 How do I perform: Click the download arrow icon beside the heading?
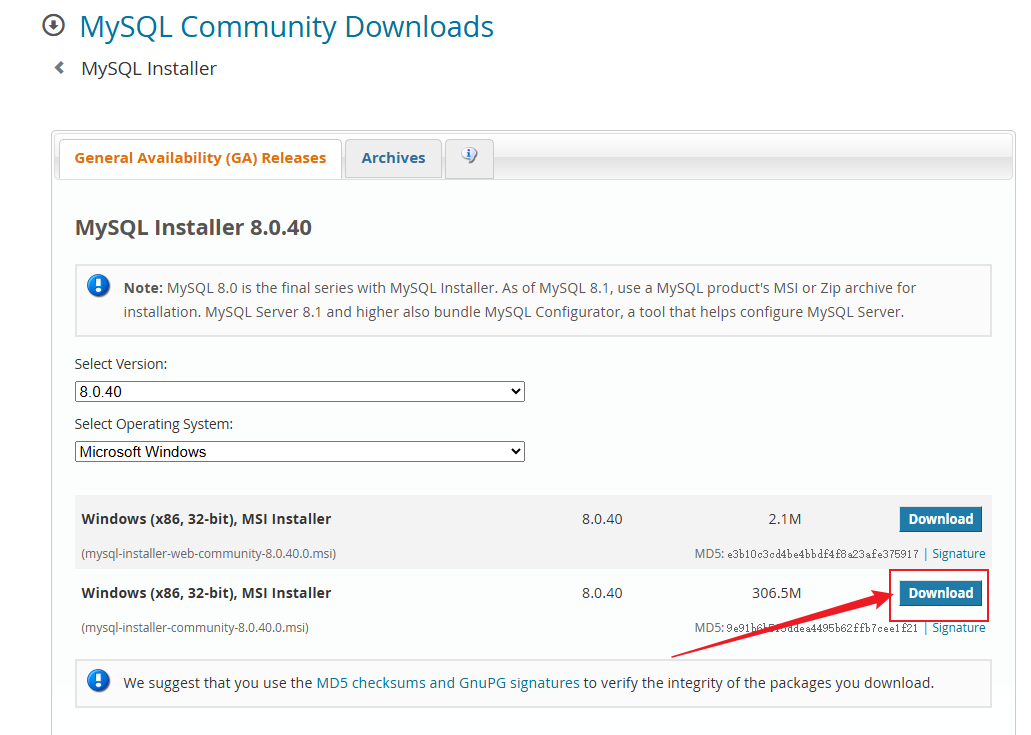(x=52, y=25)
